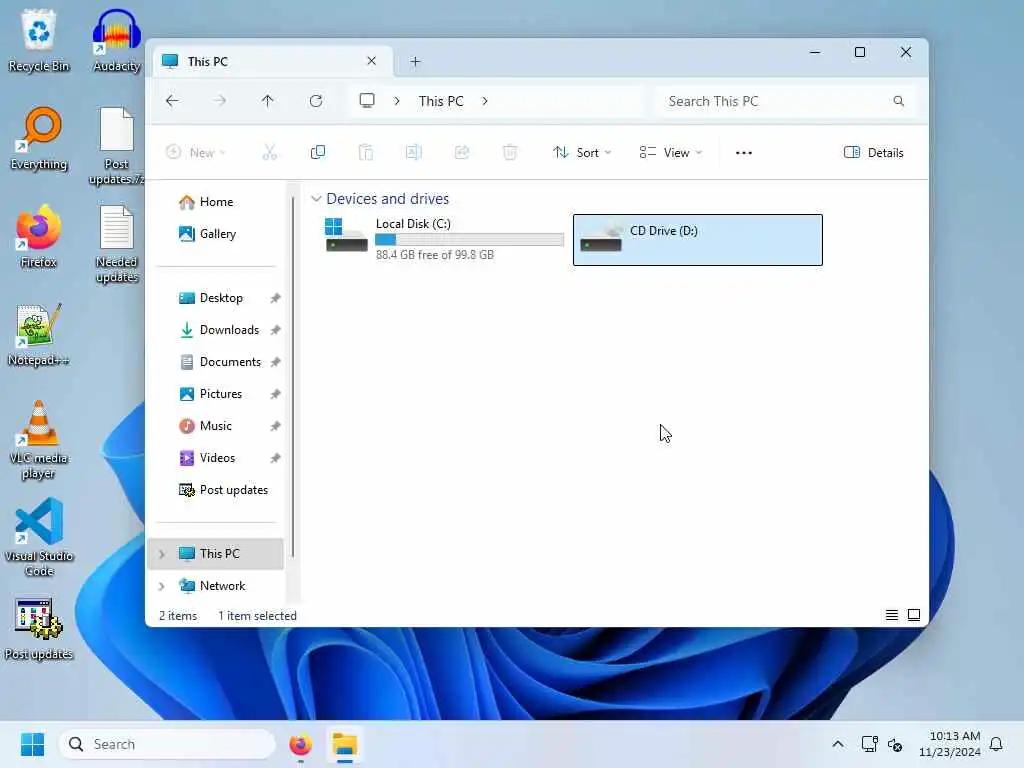Go back with the Back arrow

(x=172, y=101)
